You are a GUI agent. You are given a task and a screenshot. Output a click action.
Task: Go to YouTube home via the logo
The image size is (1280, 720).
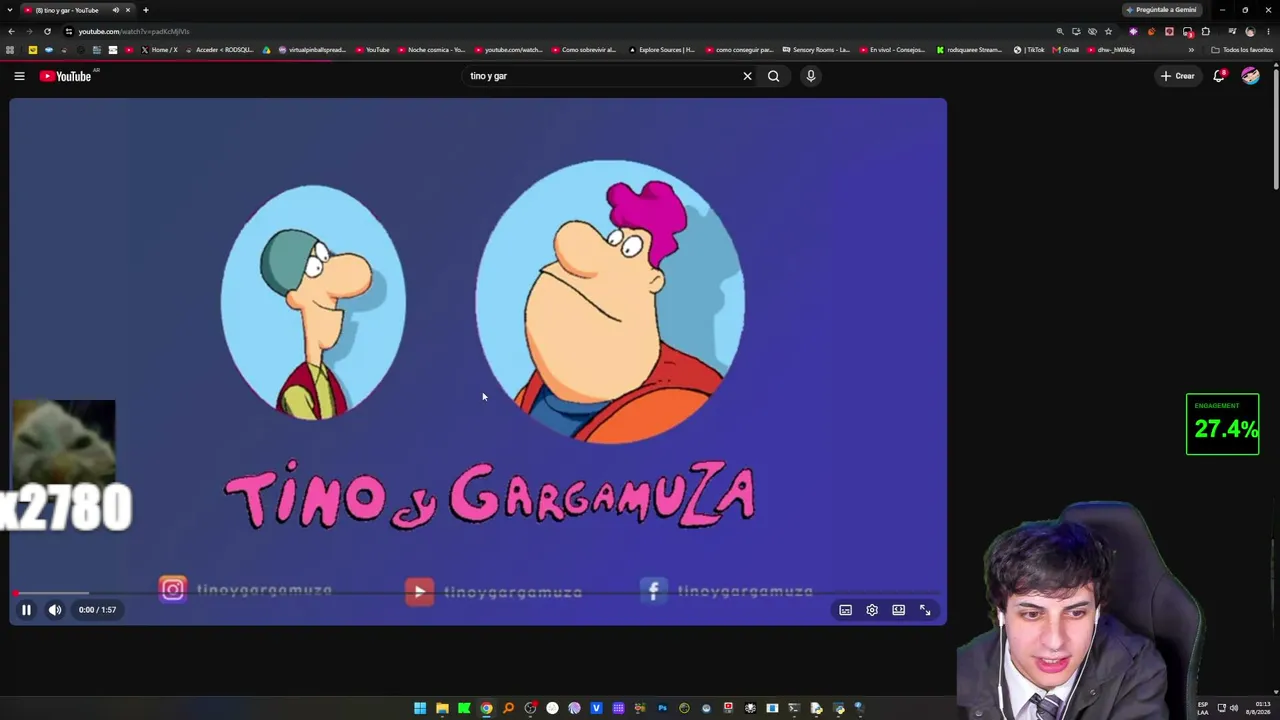[x=66, y=76]
